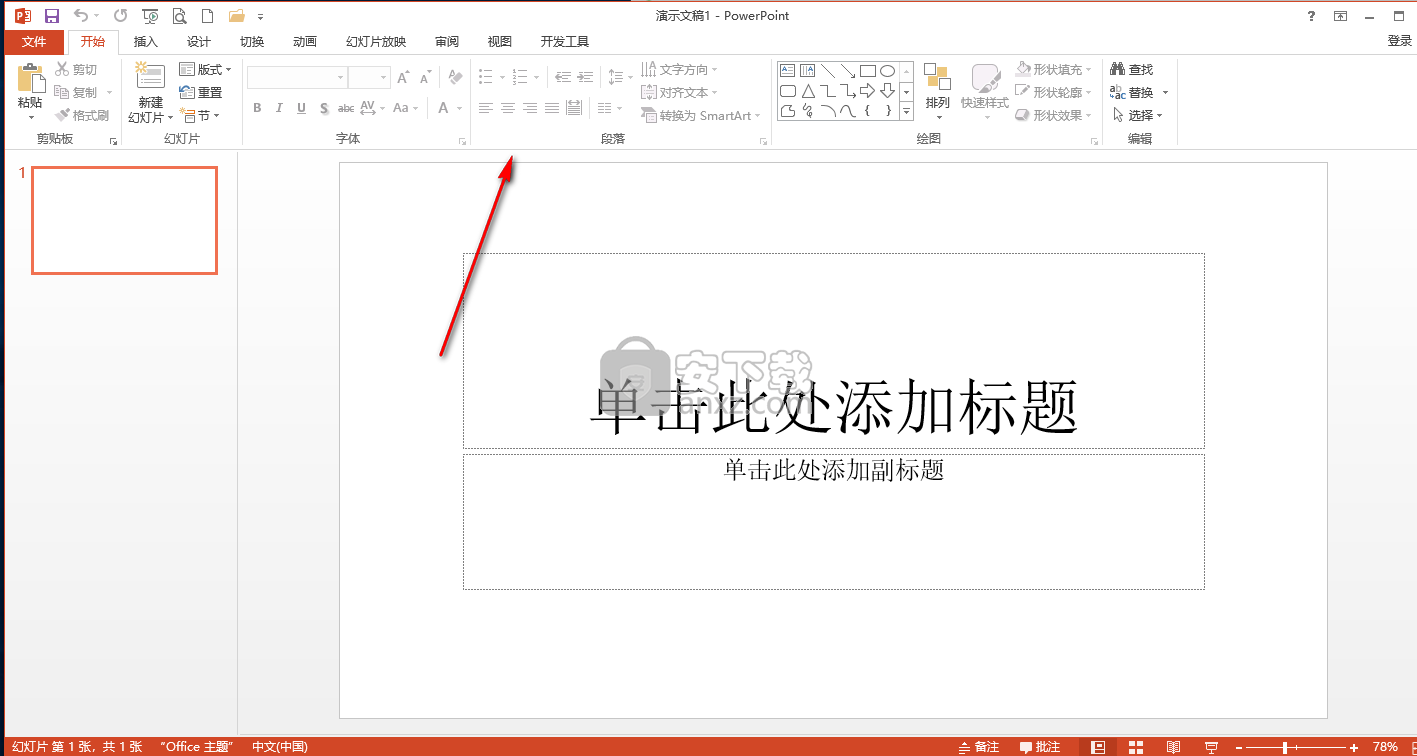This screenshot has width=1417, height=756.
Task: Toggle text Shadow formatting
Action: click(x=324, y=108)
